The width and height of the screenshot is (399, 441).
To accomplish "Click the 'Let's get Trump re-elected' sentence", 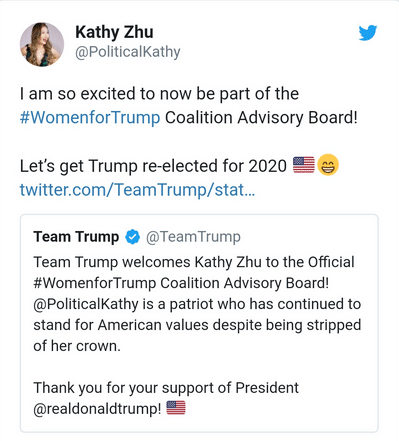I will [153, 166].
